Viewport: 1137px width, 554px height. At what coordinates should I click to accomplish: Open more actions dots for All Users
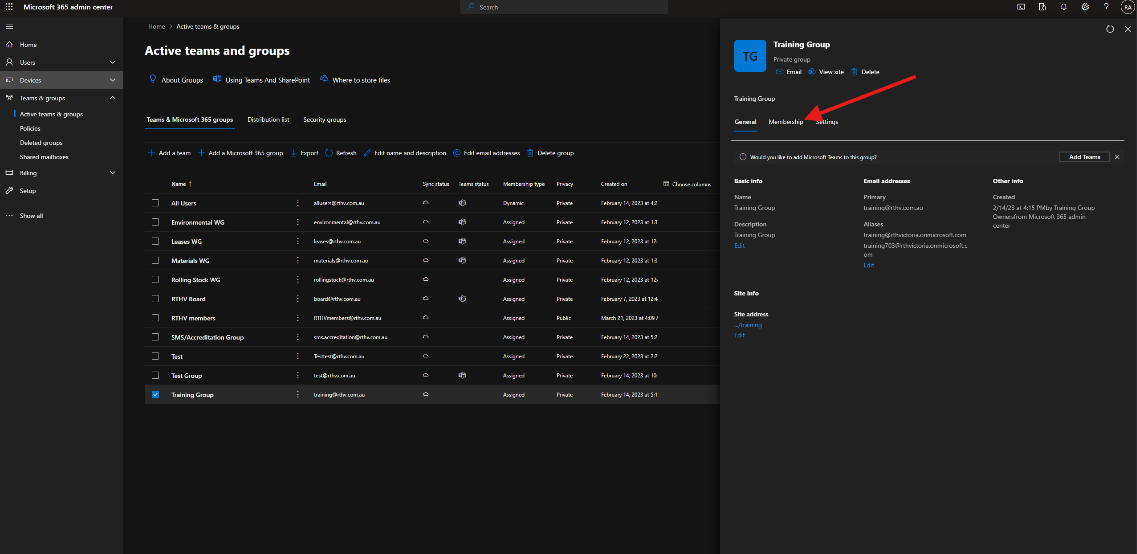point(297,203)
